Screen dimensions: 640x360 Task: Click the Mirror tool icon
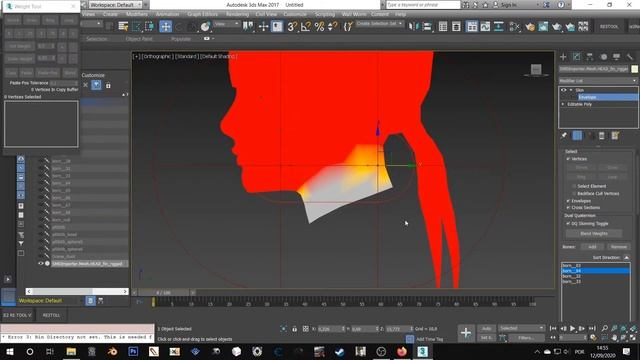pos(413,27)
